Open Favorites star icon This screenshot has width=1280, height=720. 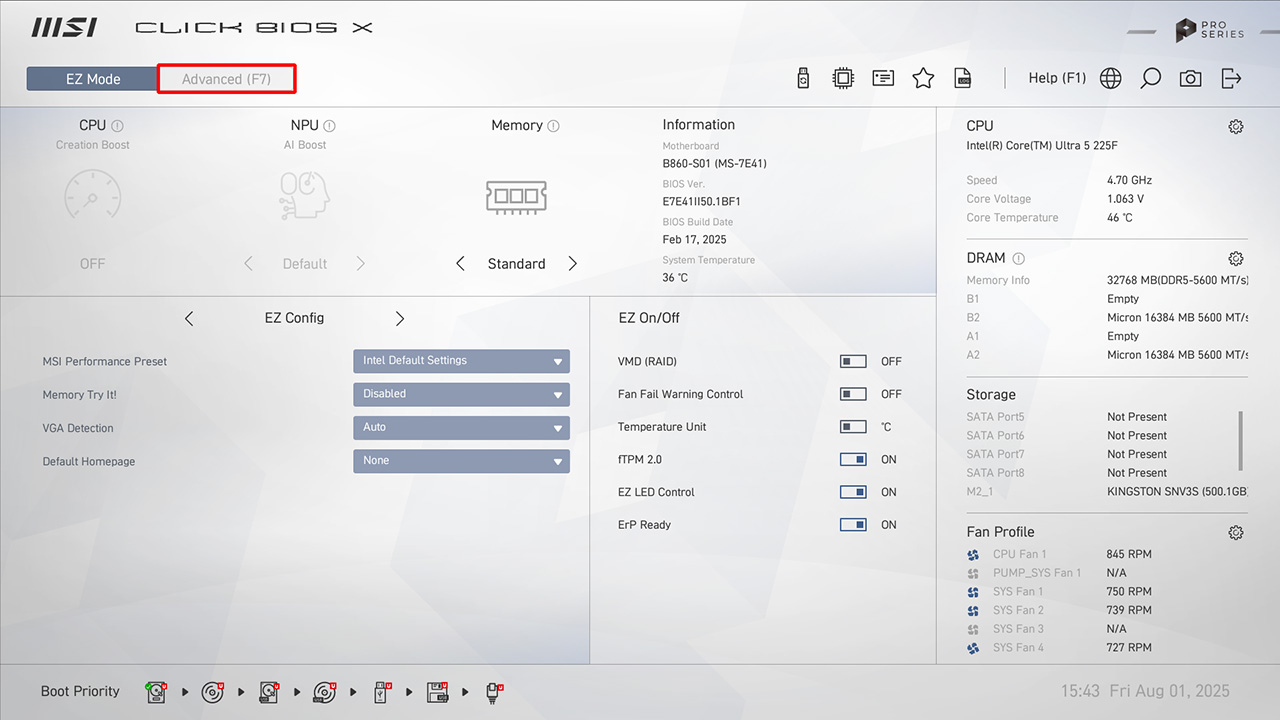[x=923, y=78]
